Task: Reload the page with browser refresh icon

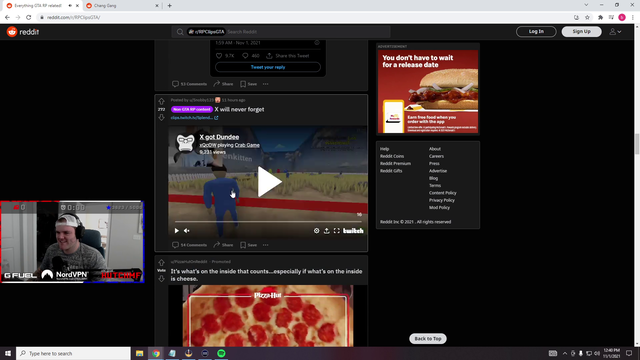Action: 29,18
